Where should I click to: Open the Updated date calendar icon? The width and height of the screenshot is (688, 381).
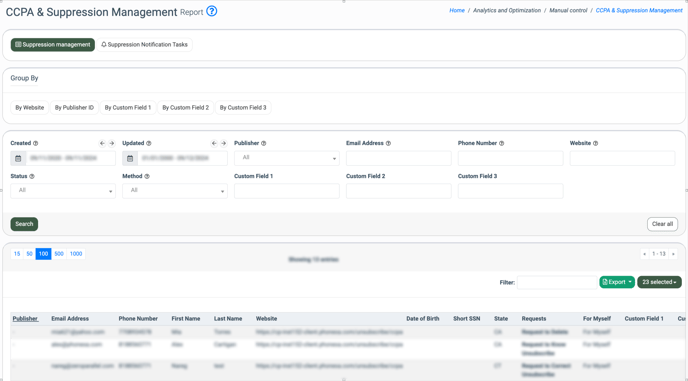(x=130, y=158)
